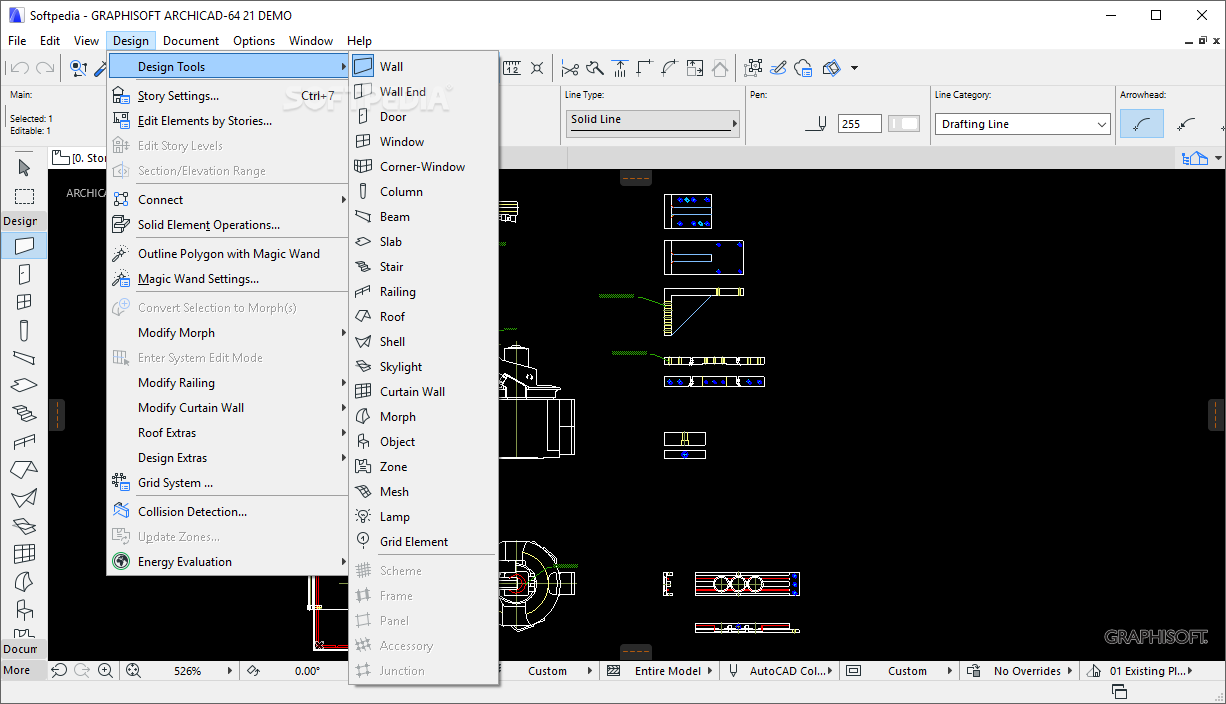Click the pen number 255 field
Image resolution: width=1226 pixels, height=704 pixels.
(x=860, y=124)
